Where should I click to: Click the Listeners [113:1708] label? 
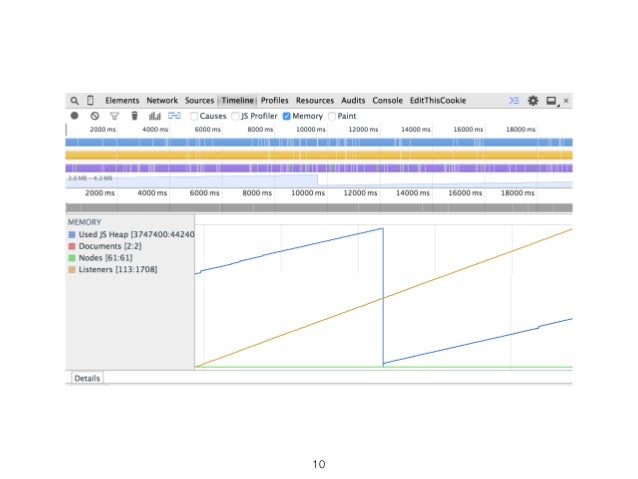[118, 269]
